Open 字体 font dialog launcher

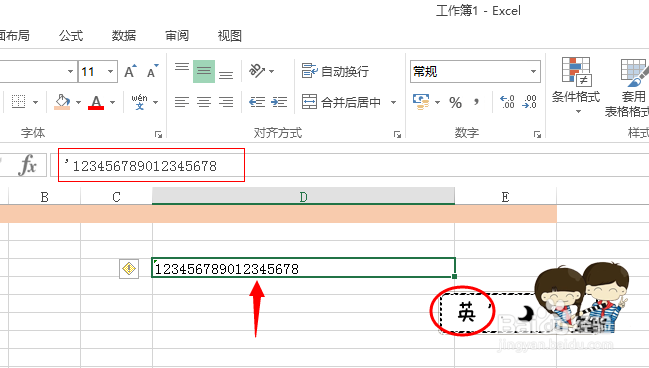tap(158, 134)
